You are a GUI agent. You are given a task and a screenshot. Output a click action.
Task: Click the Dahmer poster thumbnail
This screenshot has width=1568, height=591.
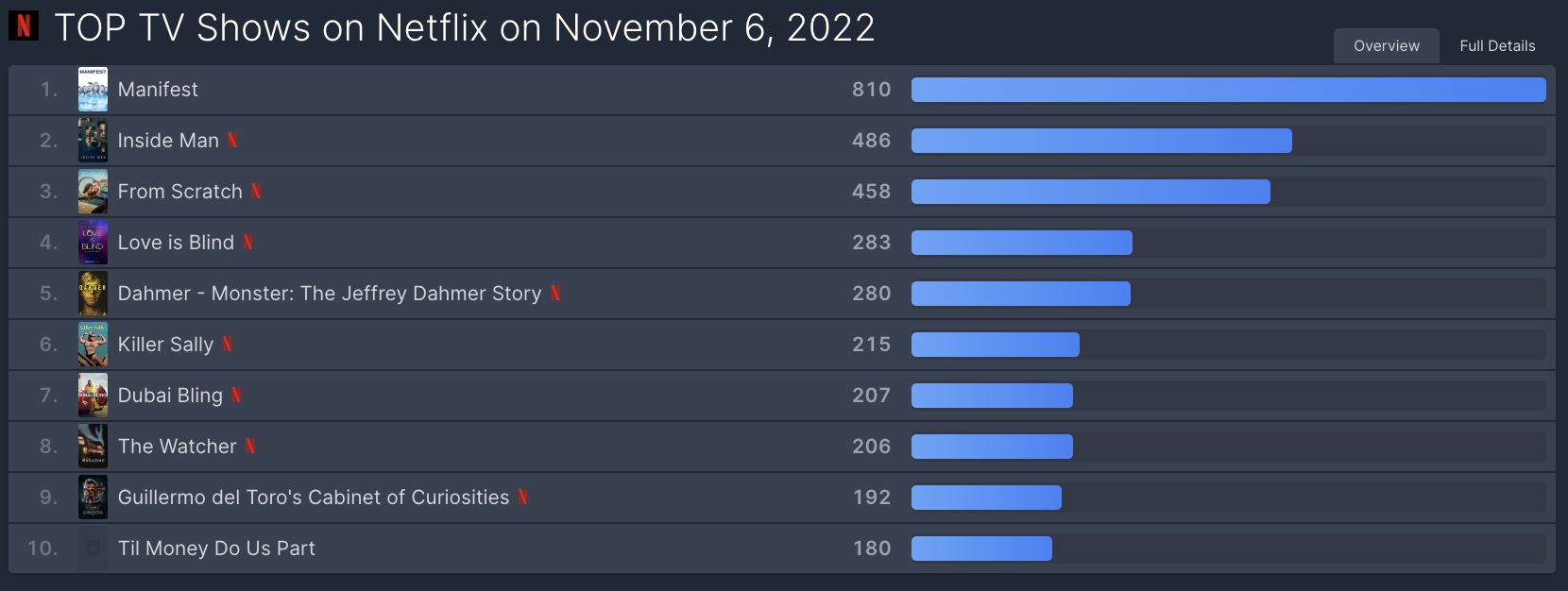(x=93, y=294)
